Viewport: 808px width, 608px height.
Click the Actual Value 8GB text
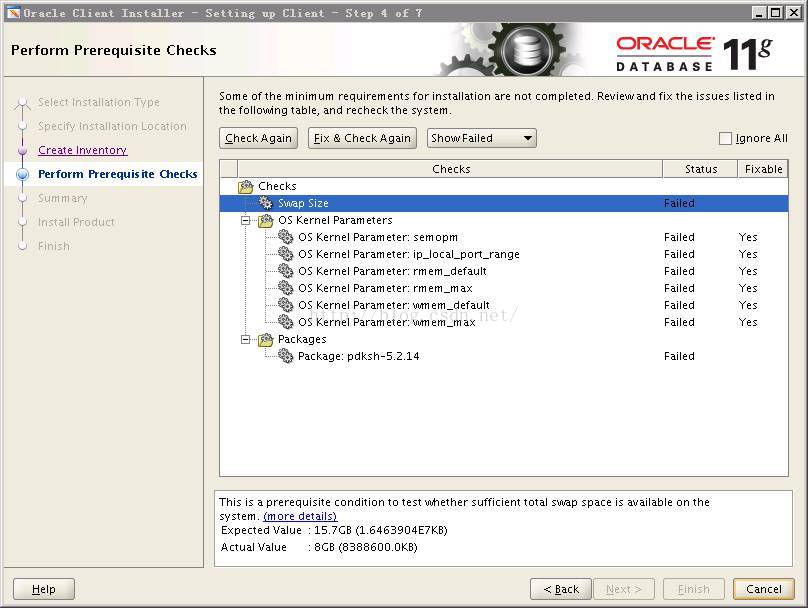pyautogui.click(x=319, y=547)
